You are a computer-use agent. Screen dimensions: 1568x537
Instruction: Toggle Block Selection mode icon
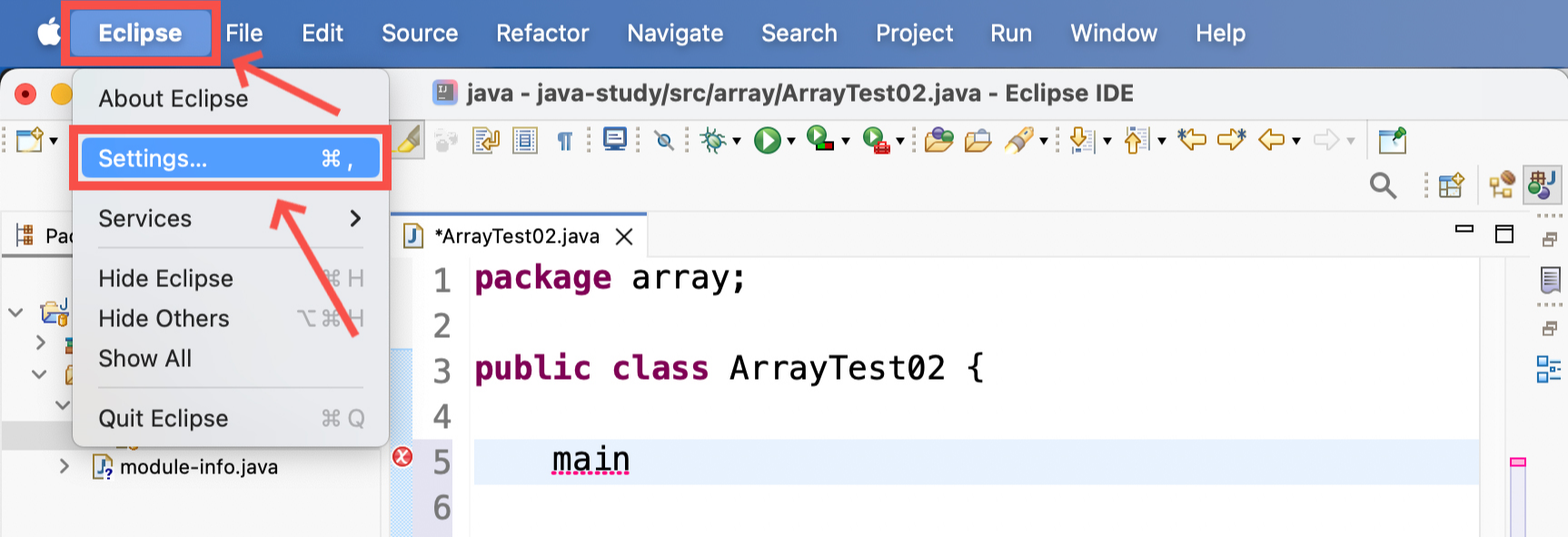click(525, 141)
